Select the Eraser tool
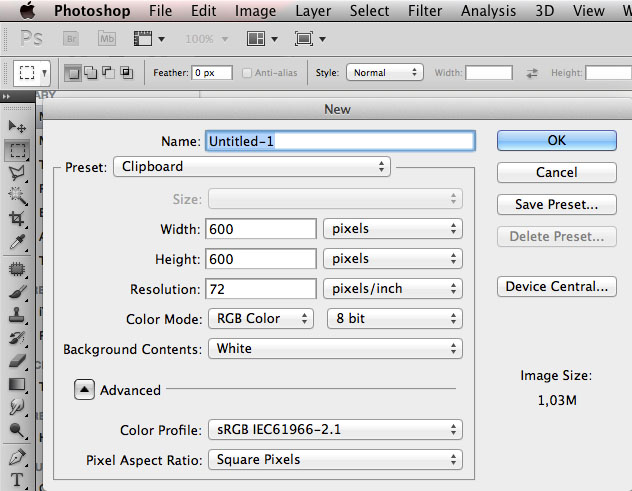The width and height of the screenshot is (632, 491). coord(17,361)
